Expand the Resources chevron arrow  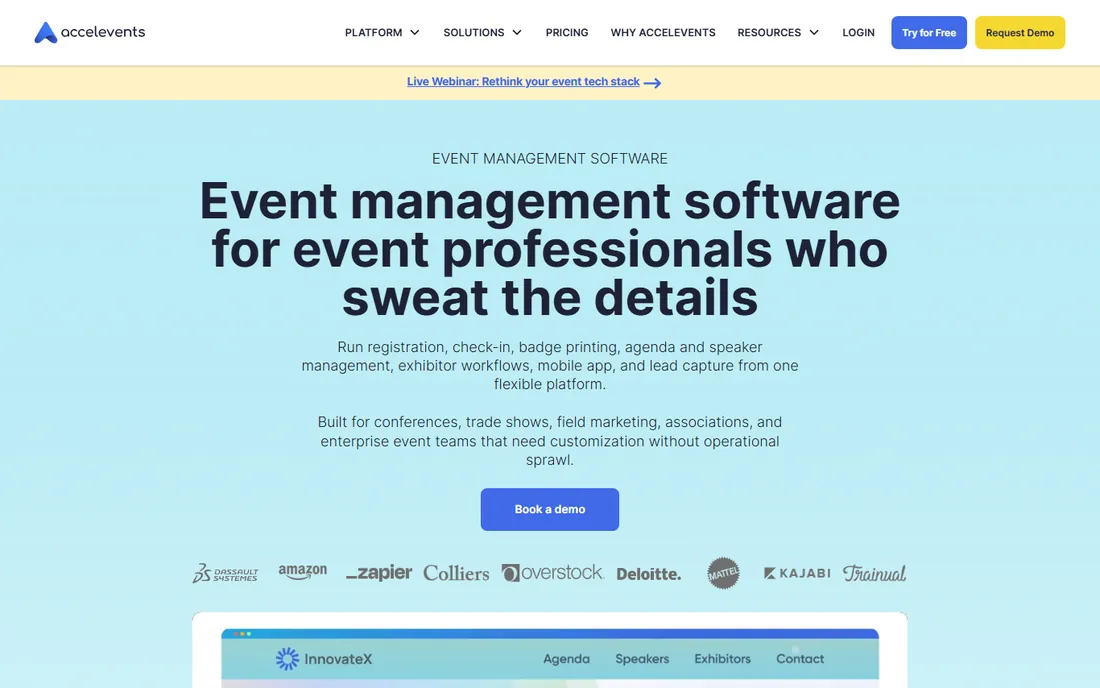[x=814, y=32]
